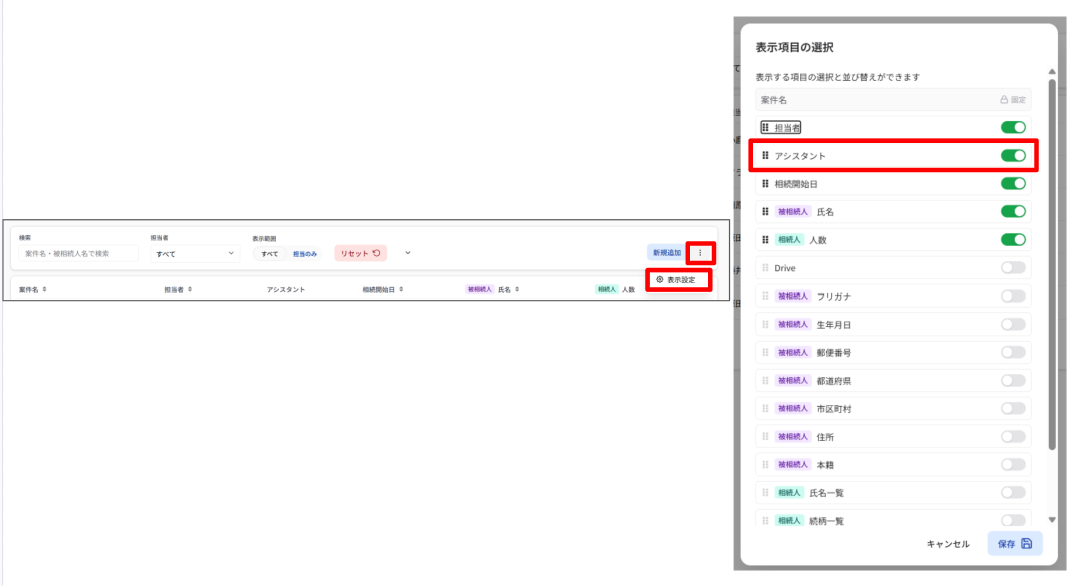Image resolution: width=1079 pixels, height=586 pixels.
Task: Click キャンセル in the dialog
Action: point(948,544)
